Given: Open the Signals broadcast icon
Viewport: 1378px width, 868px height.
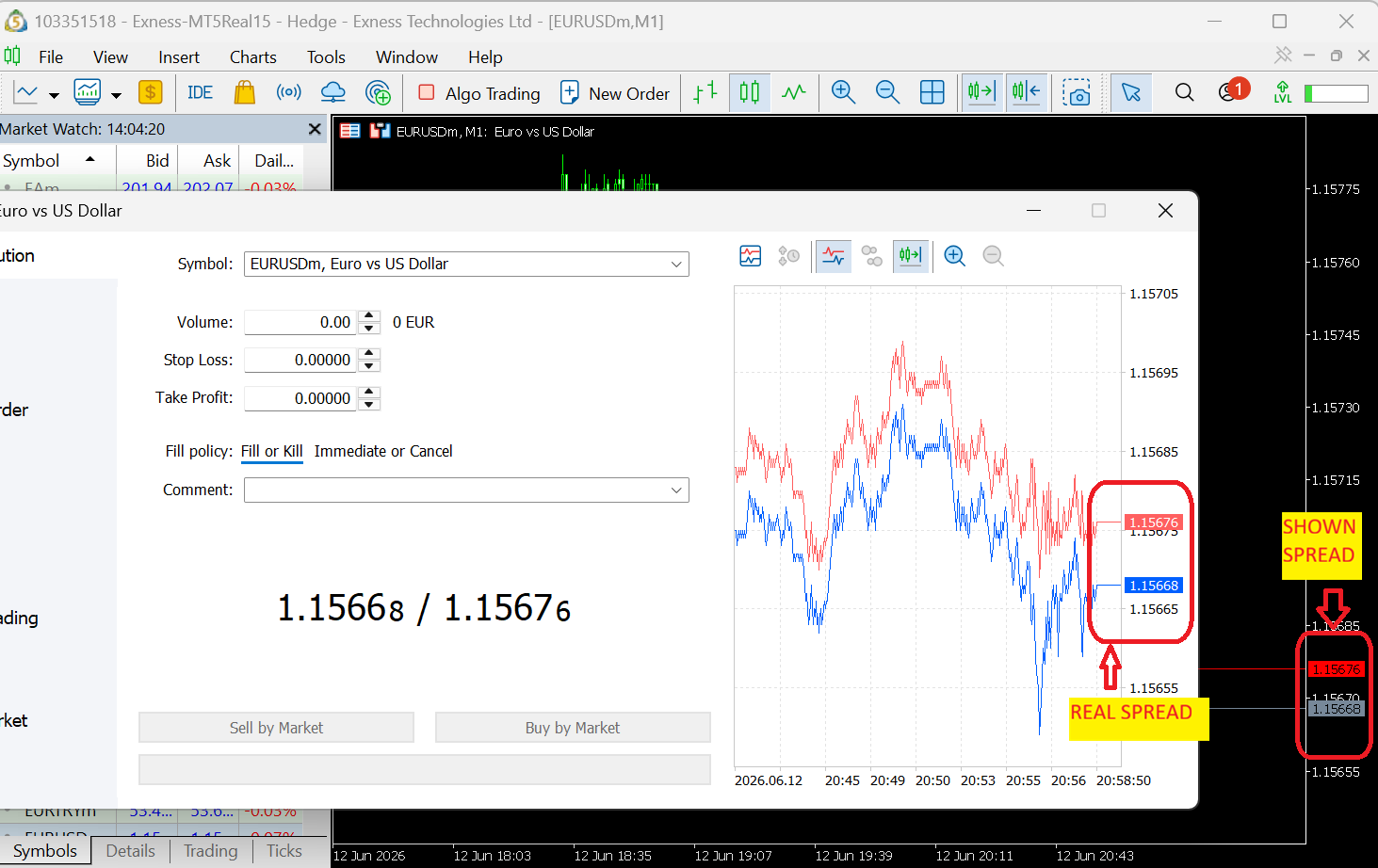Looking at the screenshot, I should 289,92.
